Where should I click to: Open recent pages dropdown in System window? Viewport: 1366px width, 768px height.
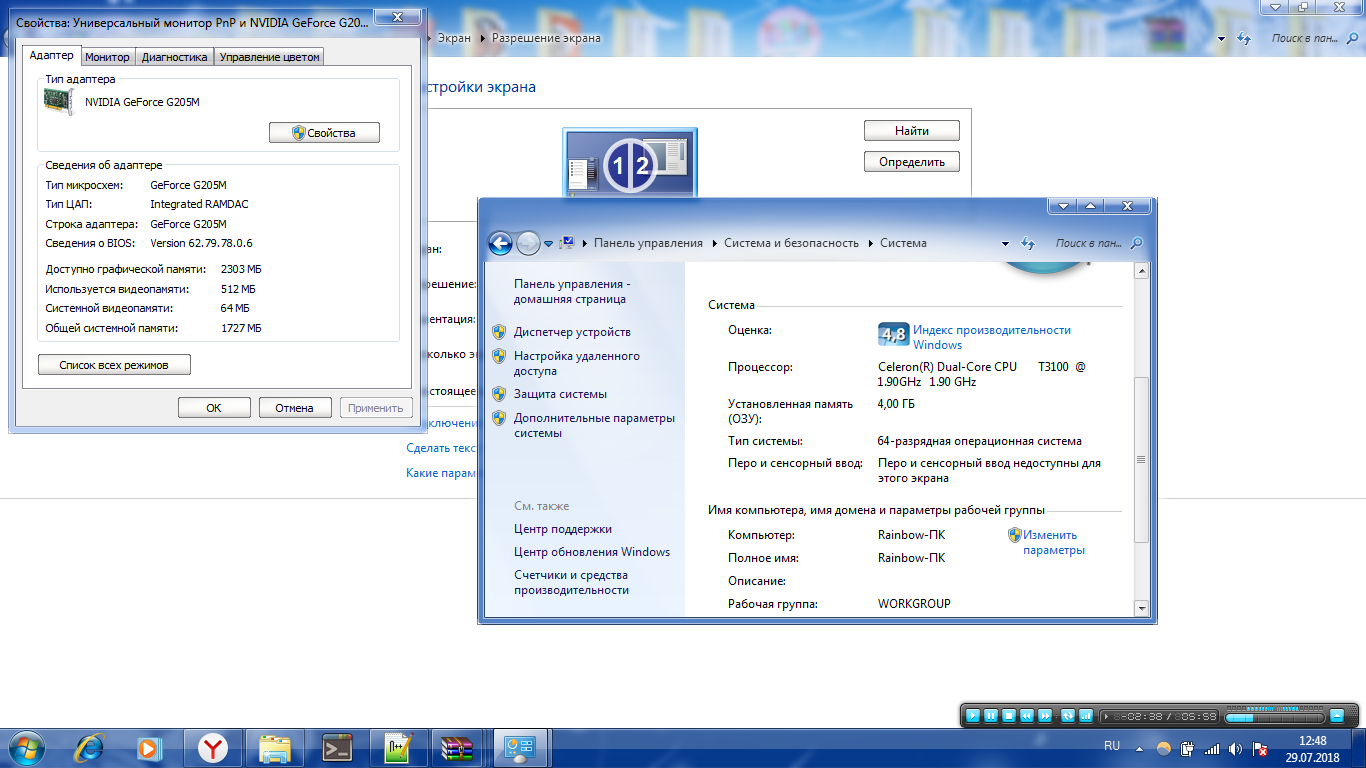[548, 243]
